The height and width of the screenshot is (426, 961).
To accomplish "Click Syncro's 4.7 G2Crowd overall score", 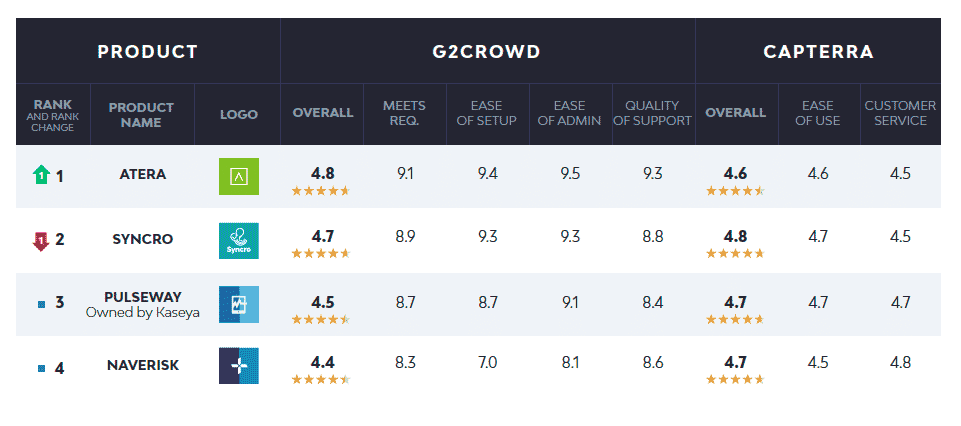I will pyautogui.click(x=322, y=237).
